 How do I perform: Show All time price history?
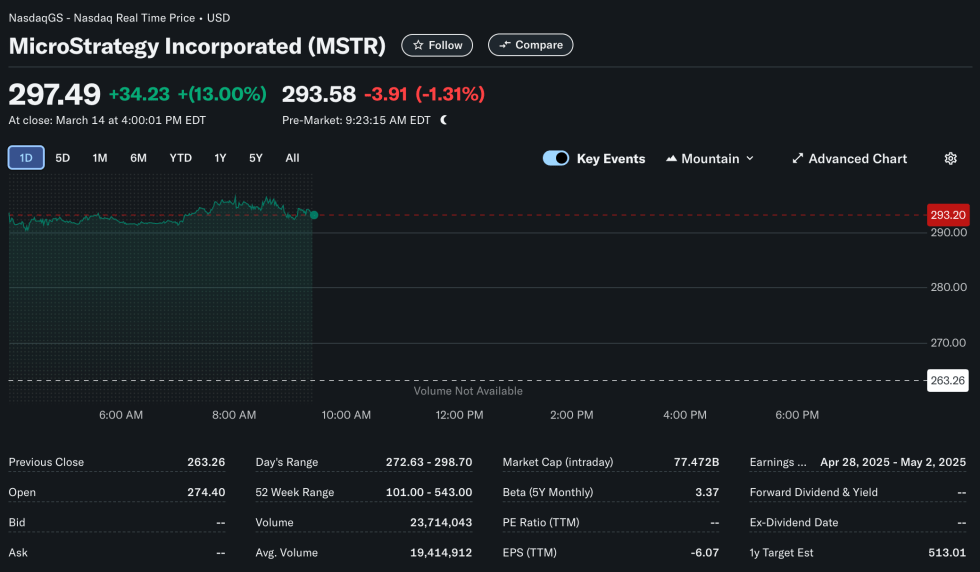click(292, 158)
